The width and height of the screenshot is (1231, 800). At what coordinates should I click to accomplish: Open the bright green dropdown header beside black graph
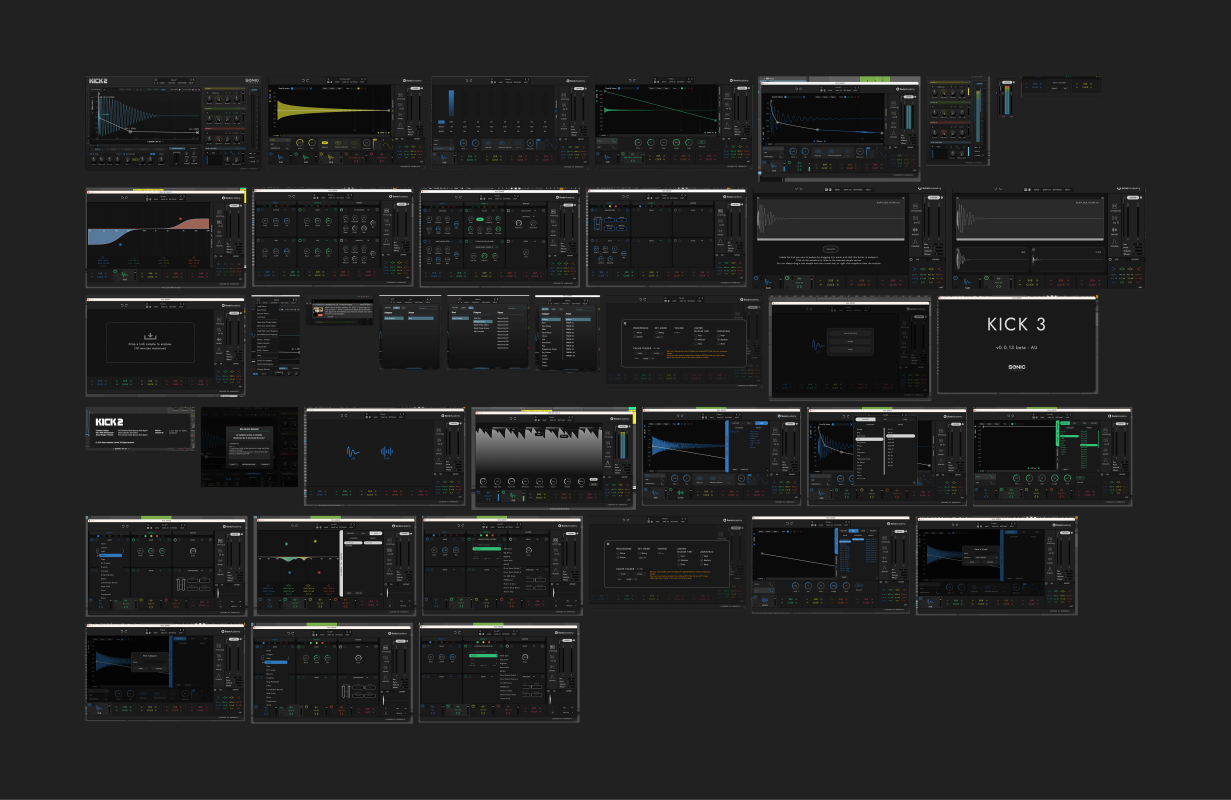point(1064,425)
